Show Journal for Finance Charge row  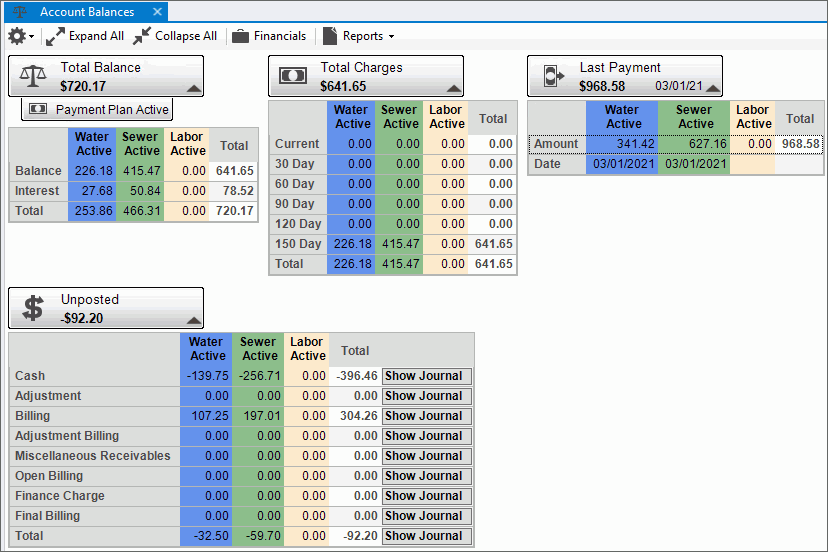coord(427,496)
